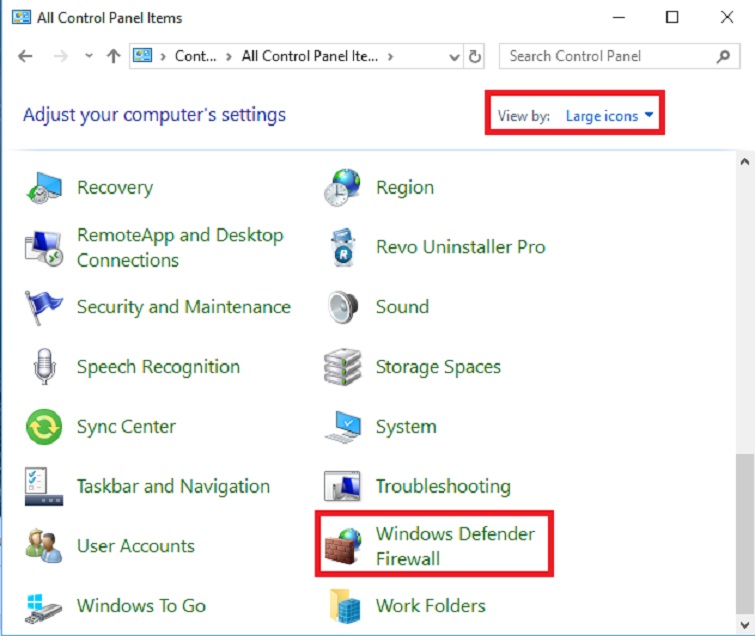Open the Recovery icon
Viewport: 755px width, 636px height.
43,187
